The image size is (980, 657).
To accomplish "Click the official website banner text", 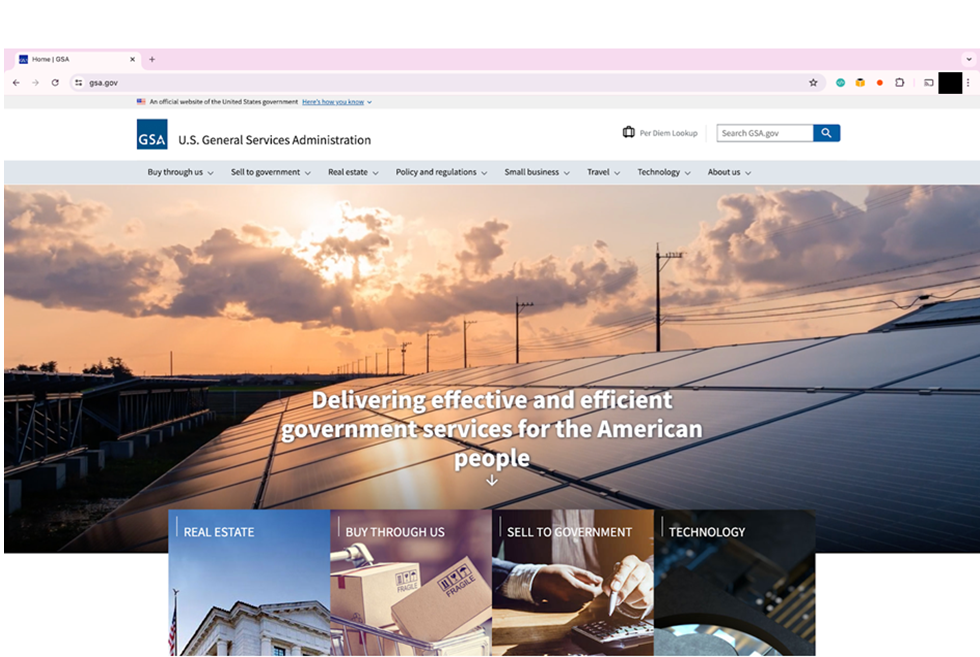I will tap(224, 101).
